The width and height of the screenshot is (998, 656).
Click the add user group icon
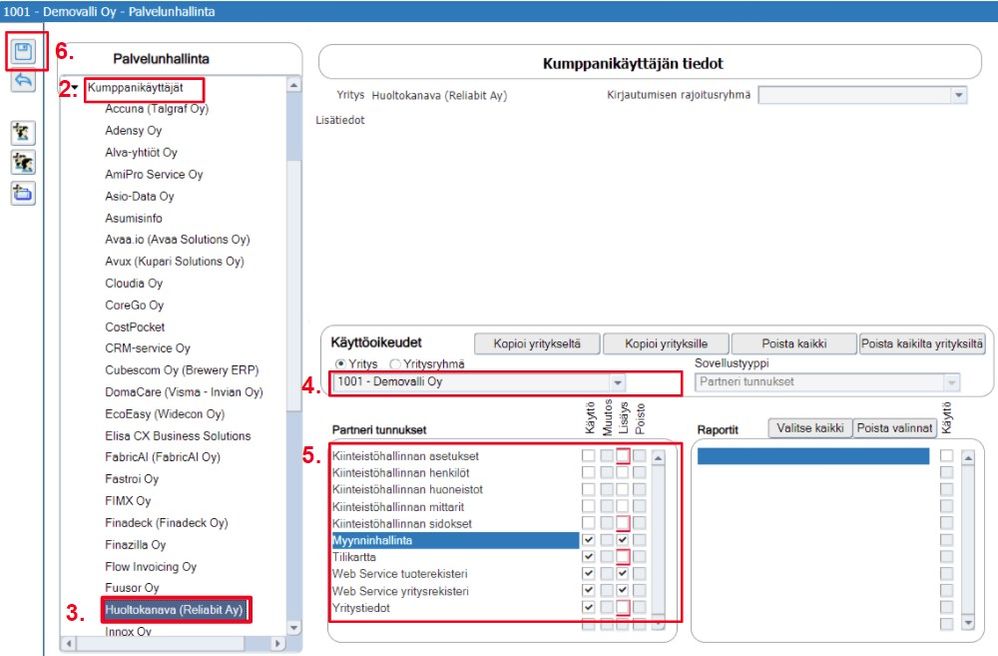[23, 163]
